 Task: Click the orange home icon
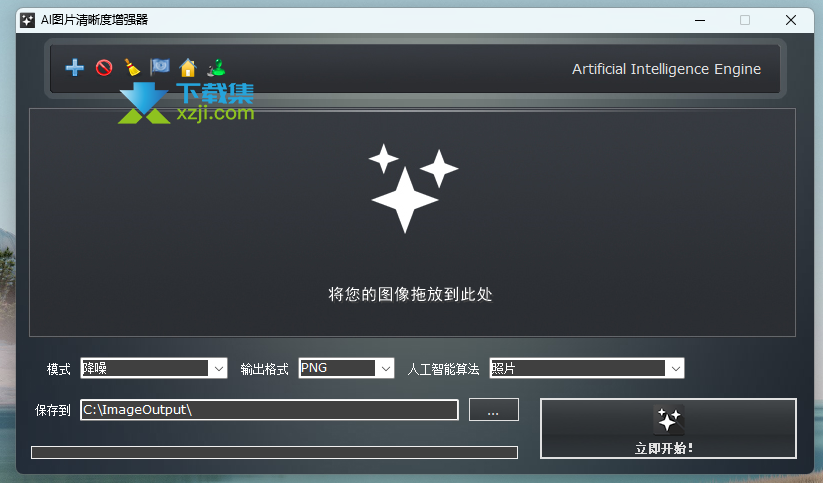pyautogui.click(x=188, y=68)
